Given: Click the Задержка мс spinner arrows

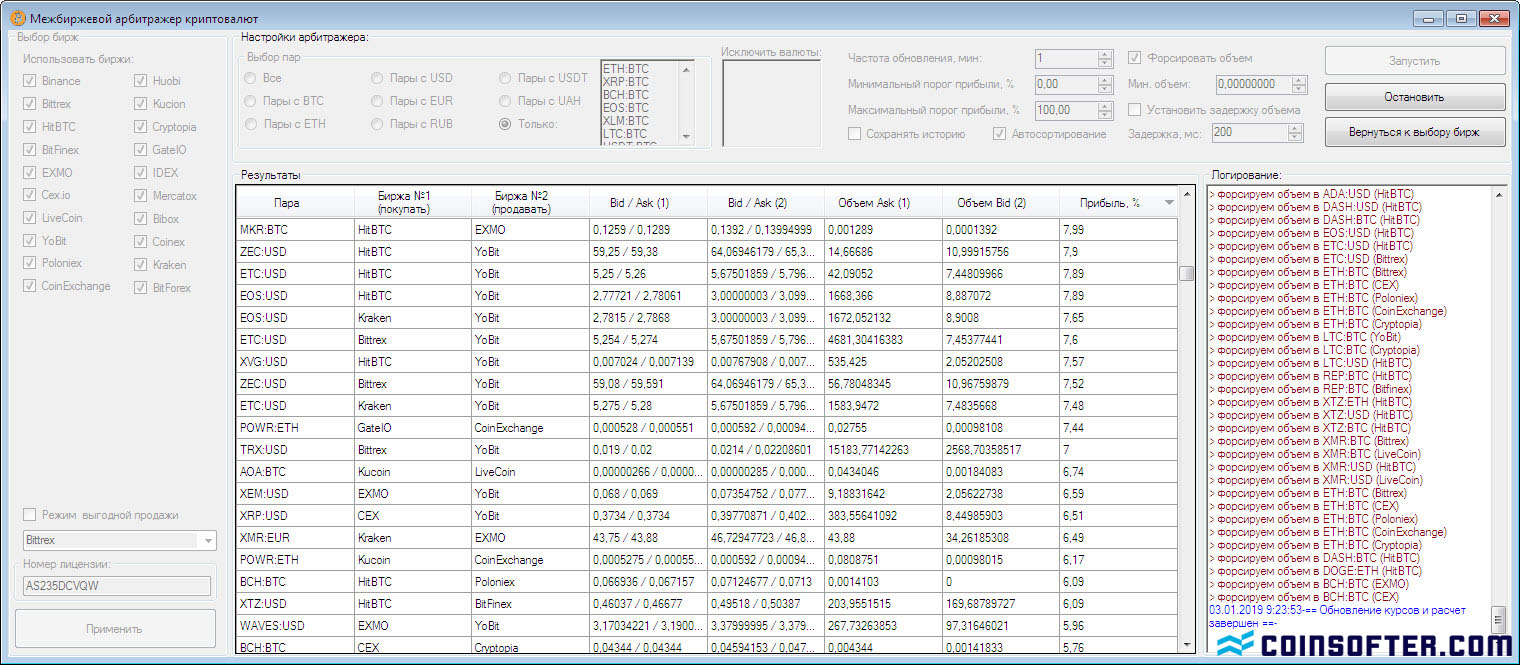Looking at the screenshot, I should (x=1296, y=133).
